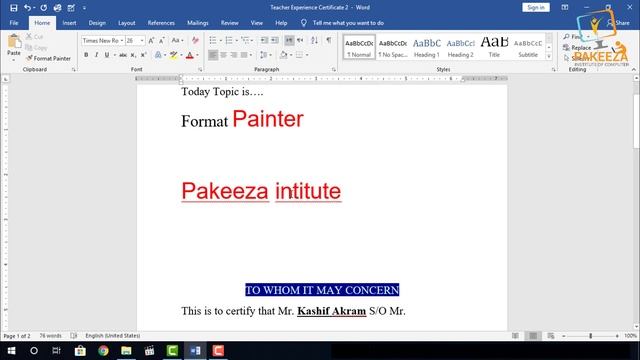Viewport: 640px width, 360px height.
Task: Click the Redo/Repeat arrow
Action: click(x=44, y=7)
